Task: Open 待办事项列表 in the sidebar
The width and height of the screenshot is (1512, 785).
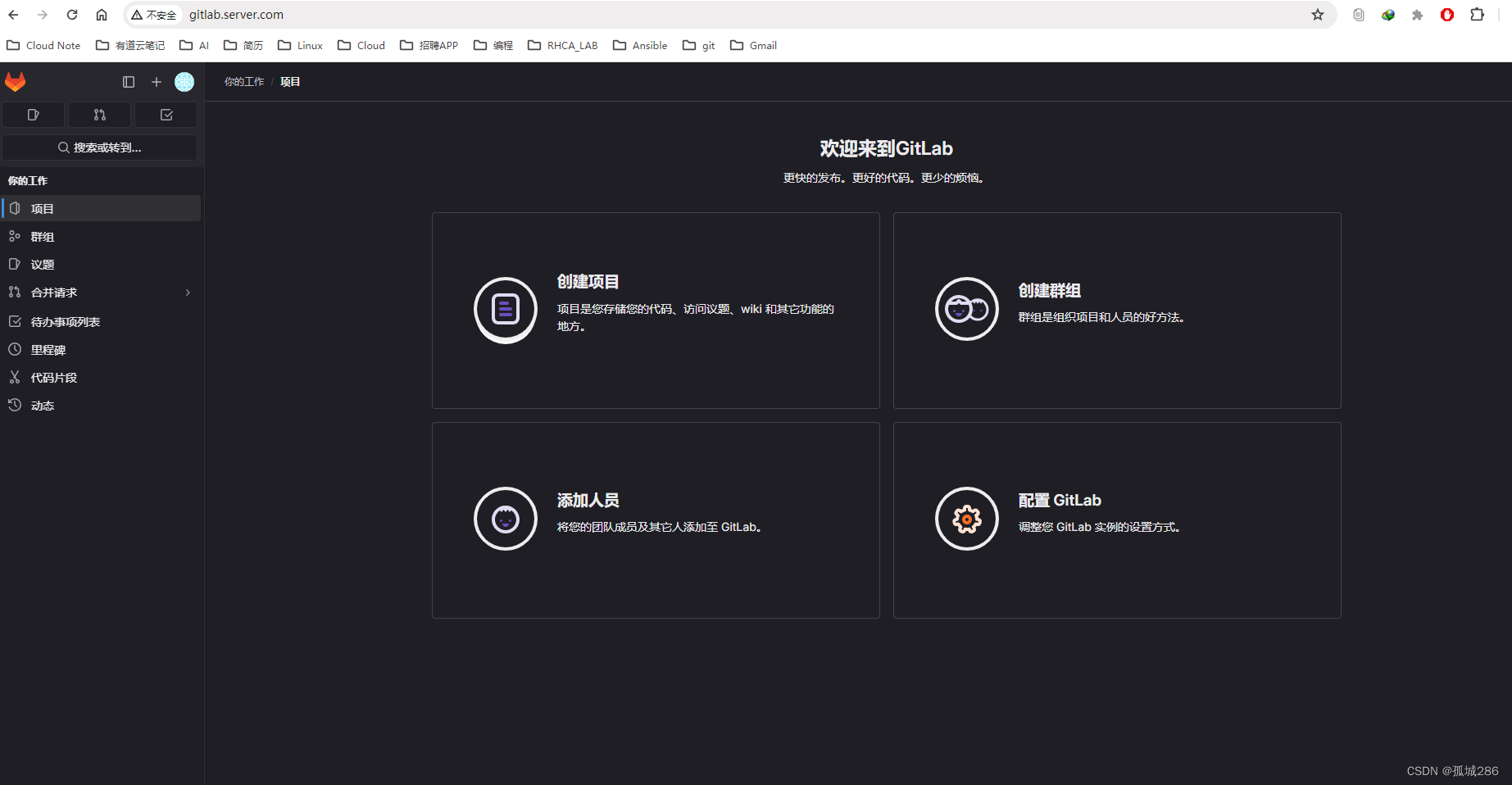Action: click(x=101, y=321)
